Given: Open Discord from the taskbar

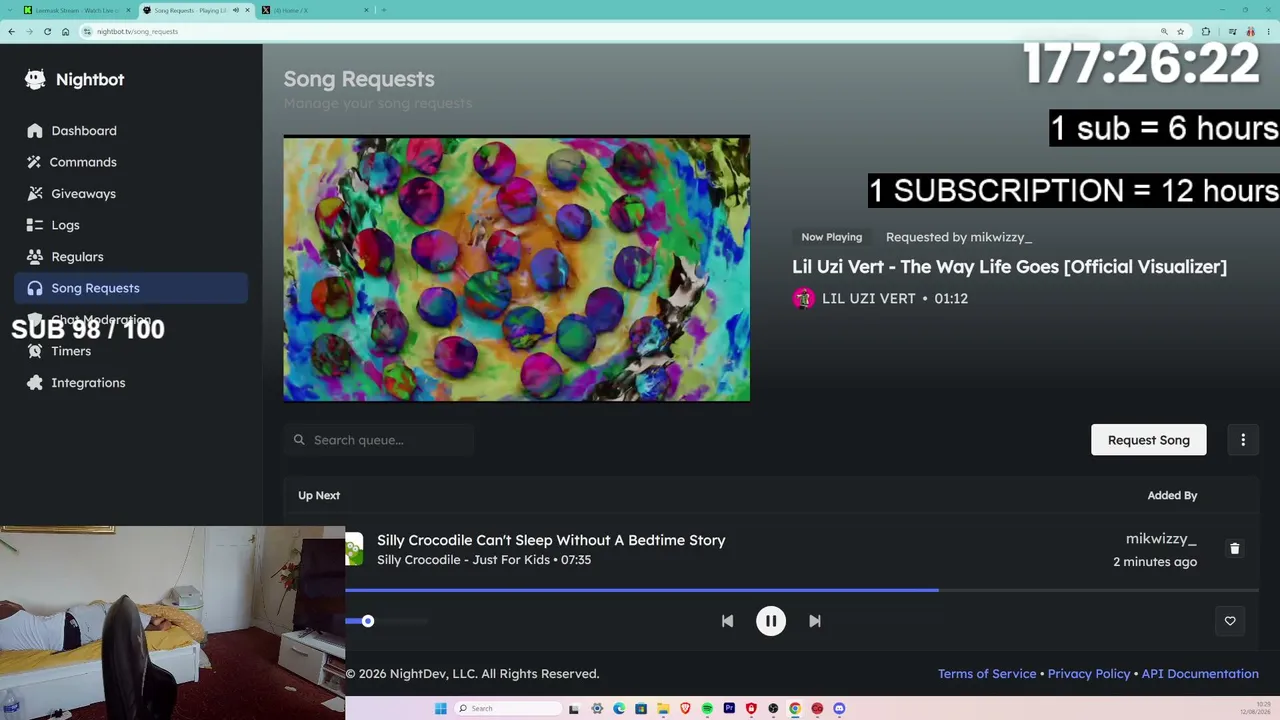Looking at the screenshot, I should tap(839, 709).
